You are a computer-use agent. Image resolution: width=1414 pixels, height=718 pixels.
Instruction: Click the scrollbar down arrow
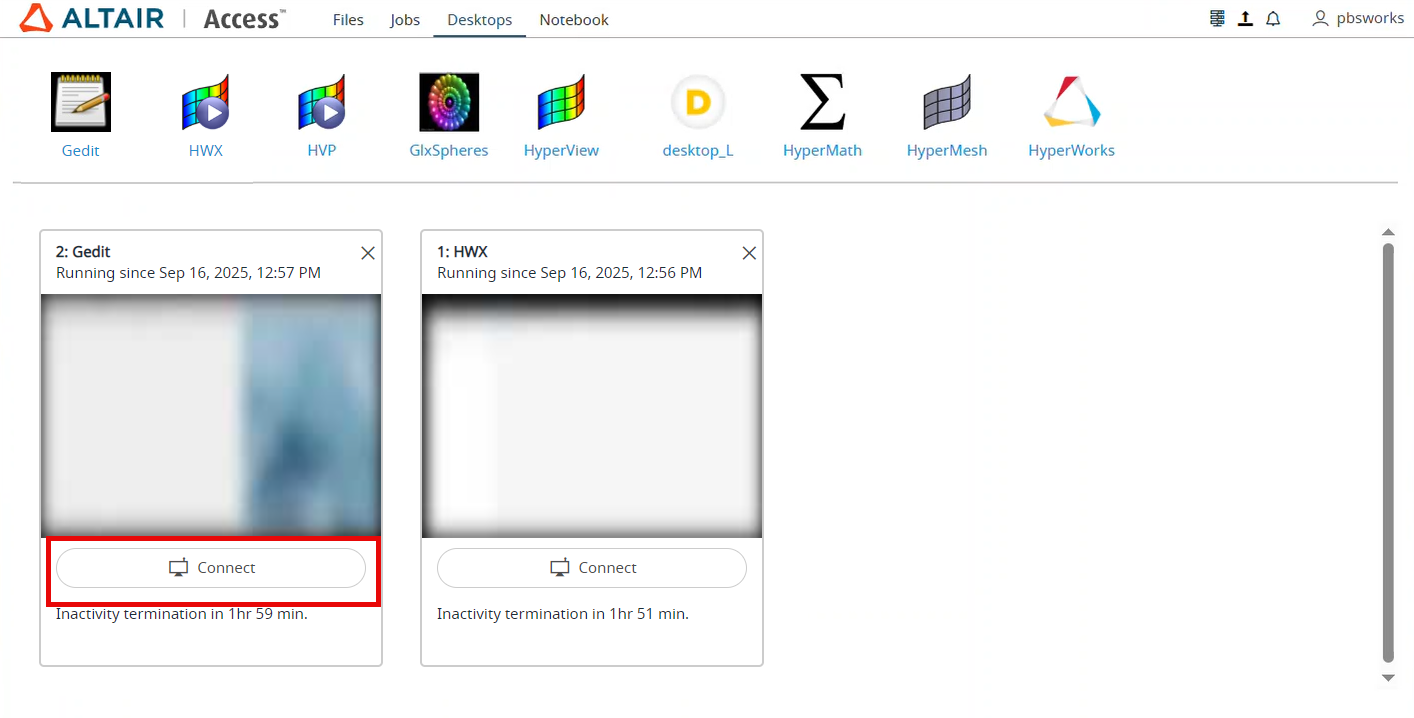[x=1387, y=677]
